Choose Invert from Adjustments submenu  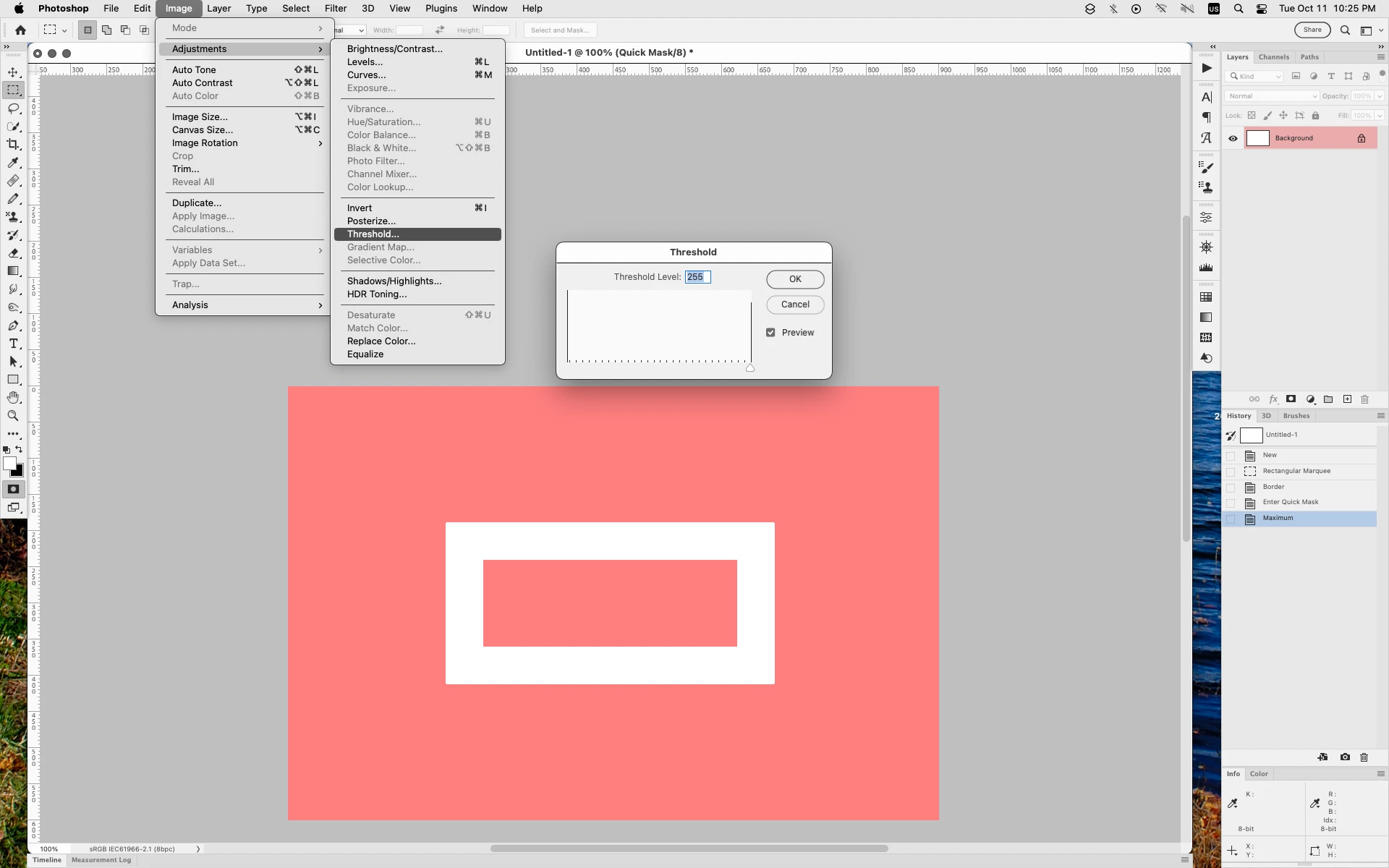coord(360,208)
